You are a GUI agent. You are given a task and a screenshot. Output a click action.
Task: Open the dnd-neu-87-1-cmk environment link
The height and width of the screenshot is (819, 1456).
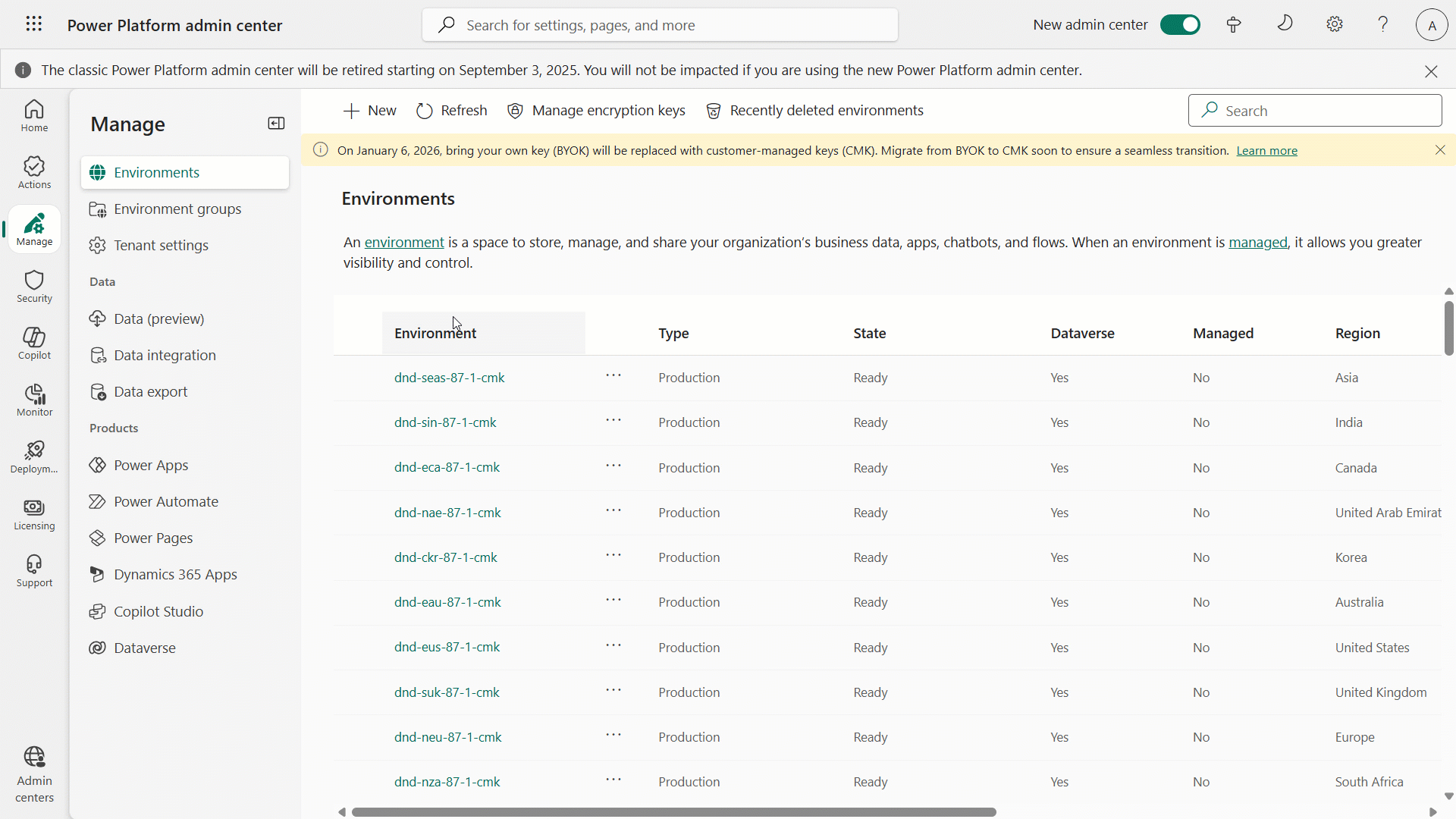coord(447,737)
